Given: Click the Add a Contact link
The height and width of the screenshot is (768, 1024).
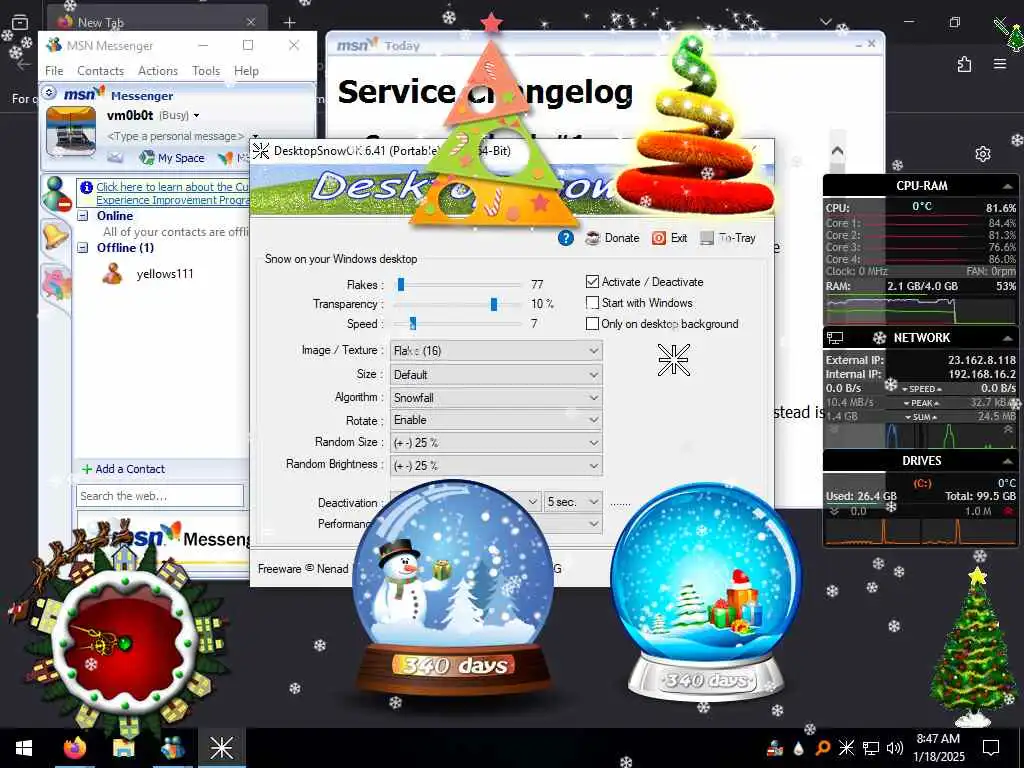Looking at the screenshot, I should pyautogui.click(x=130, y=469).
